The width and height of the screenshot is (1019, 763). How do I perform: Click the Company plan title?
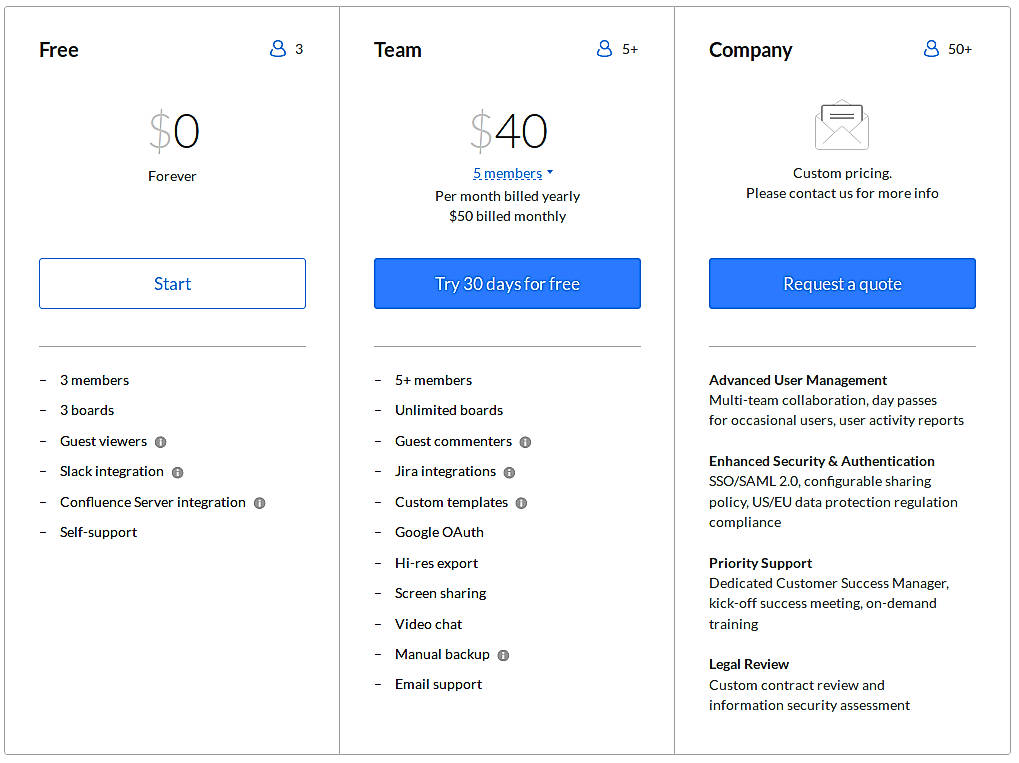click(x=750, y=50)
